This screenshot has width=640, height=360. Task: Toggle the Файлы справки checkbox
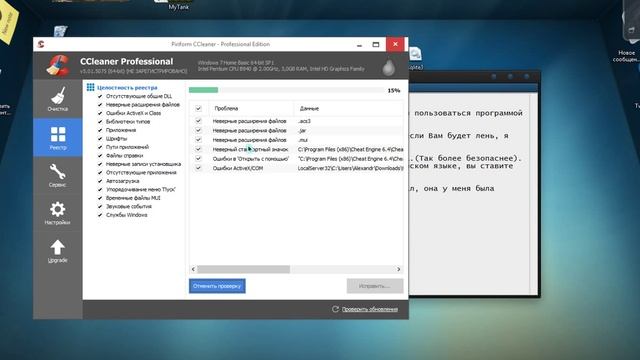tap(100, 156)
